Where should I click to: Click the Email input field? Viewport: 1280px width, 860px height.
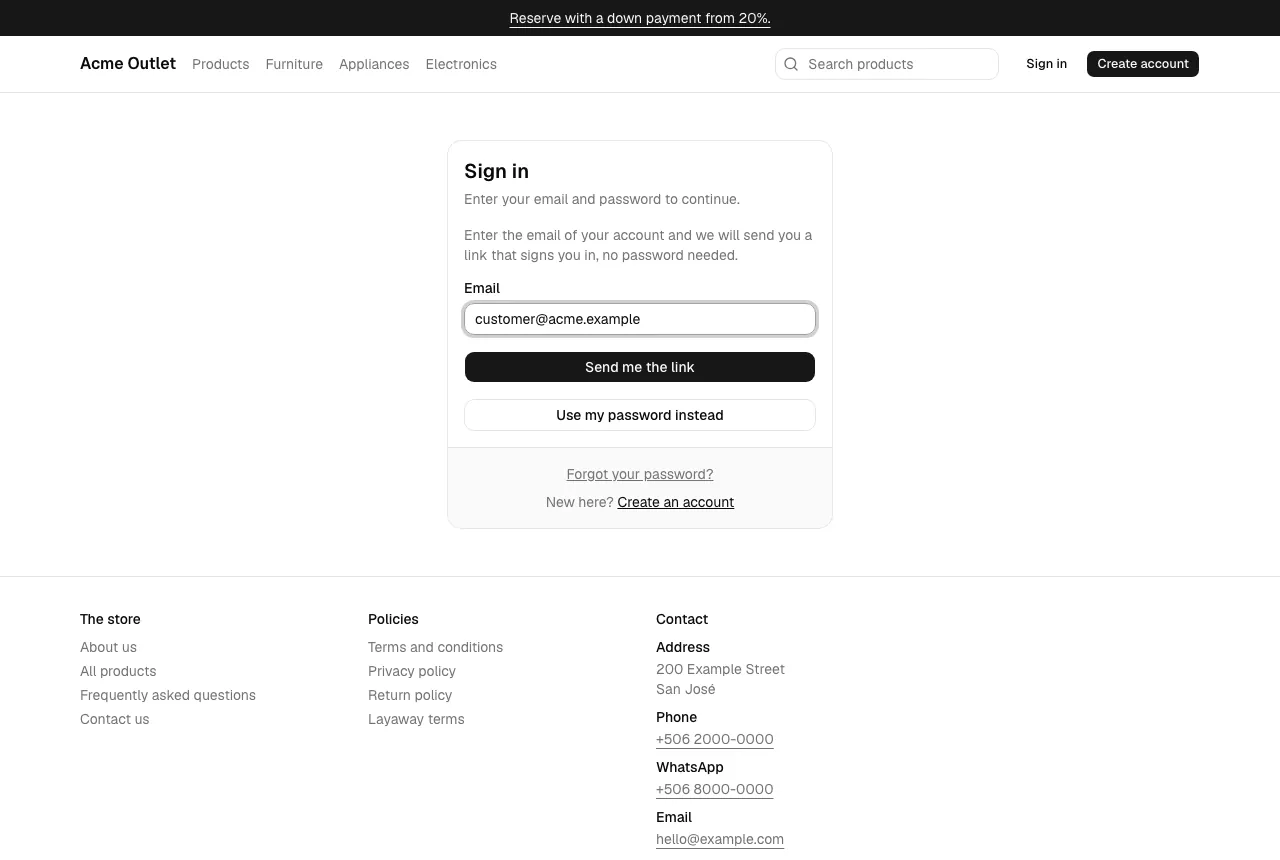tap(640, 319)
